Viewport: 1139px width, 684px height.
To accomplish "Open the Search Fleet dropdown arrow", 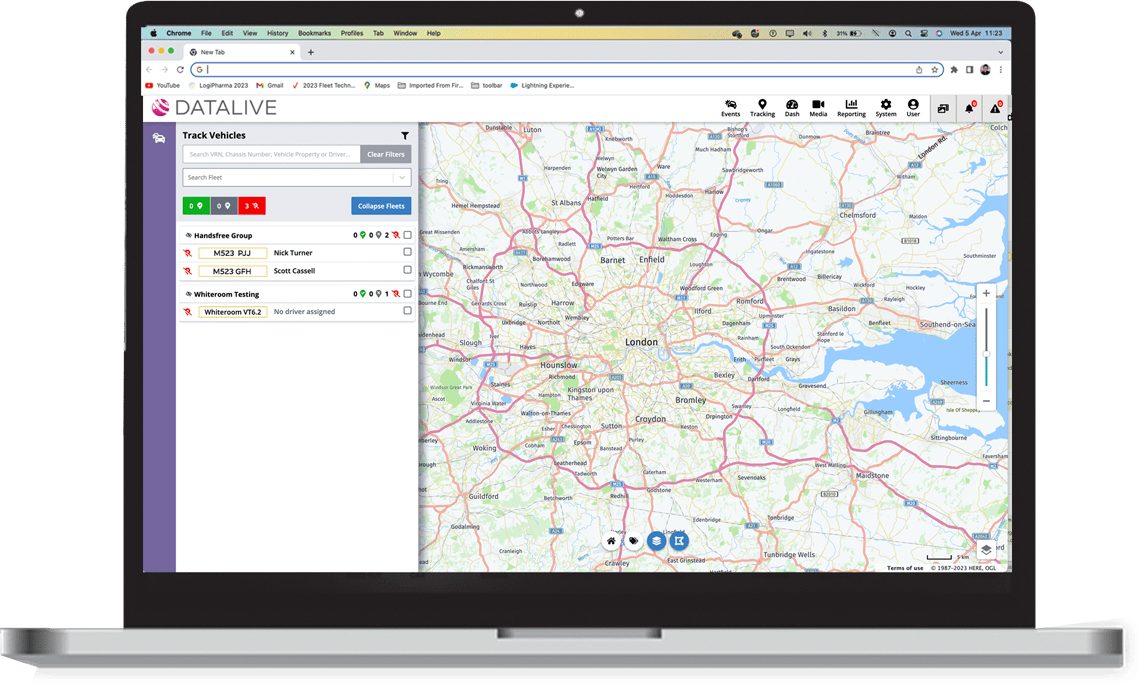I will click(402, 177).
